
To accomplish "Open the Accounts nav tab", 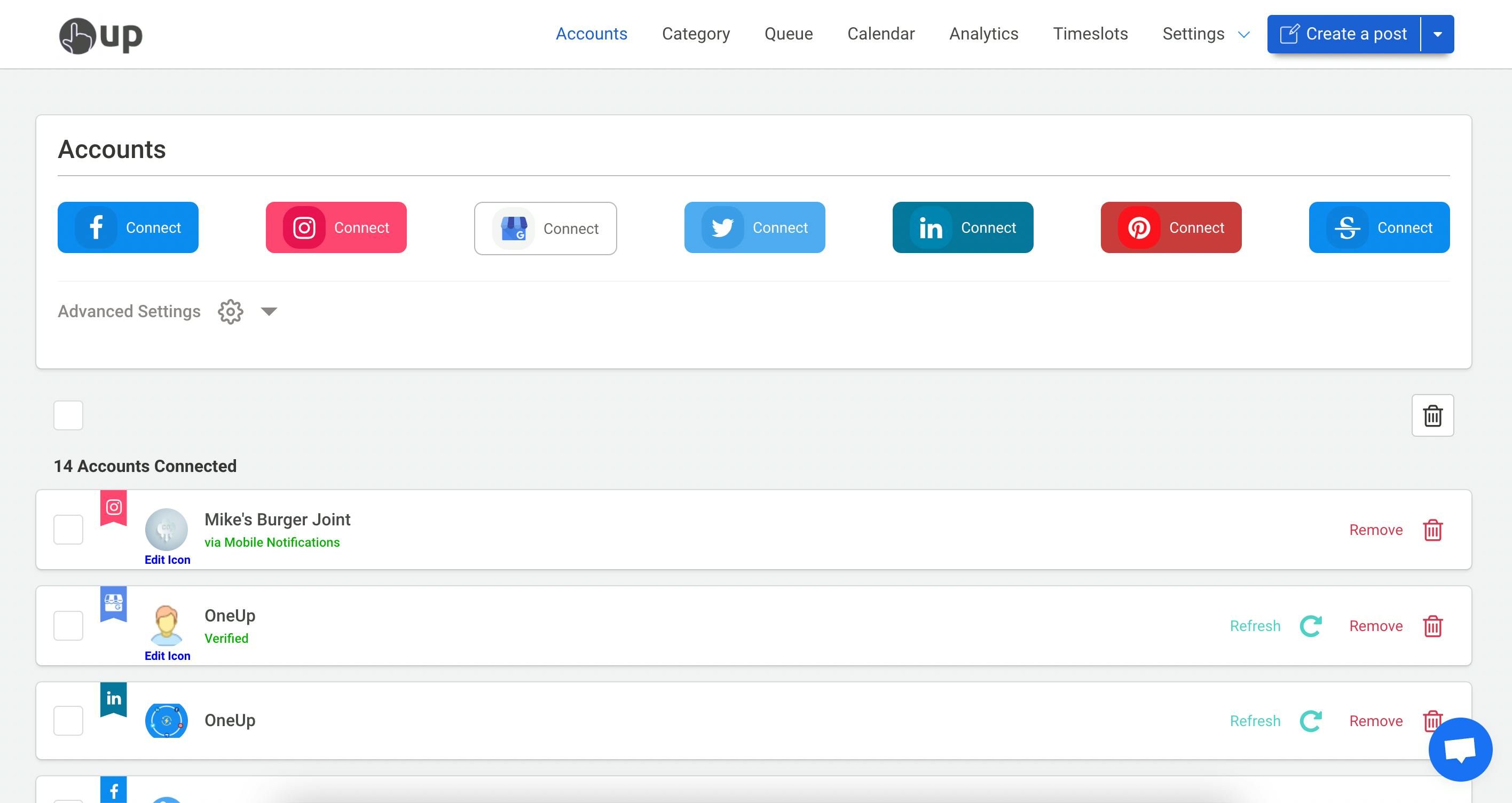I will [592, 34].
